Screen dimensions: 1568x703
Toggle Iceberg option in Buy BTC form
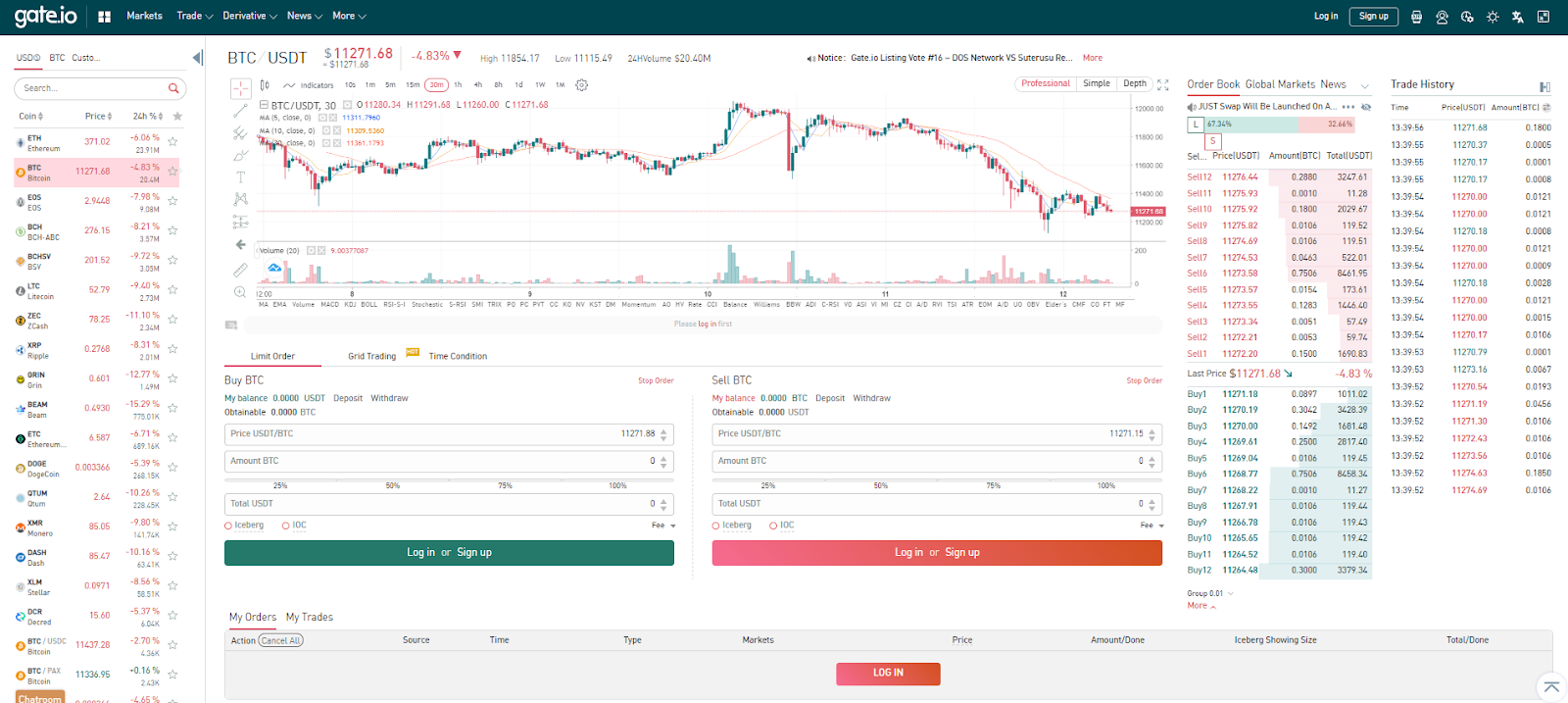[228, 526]
